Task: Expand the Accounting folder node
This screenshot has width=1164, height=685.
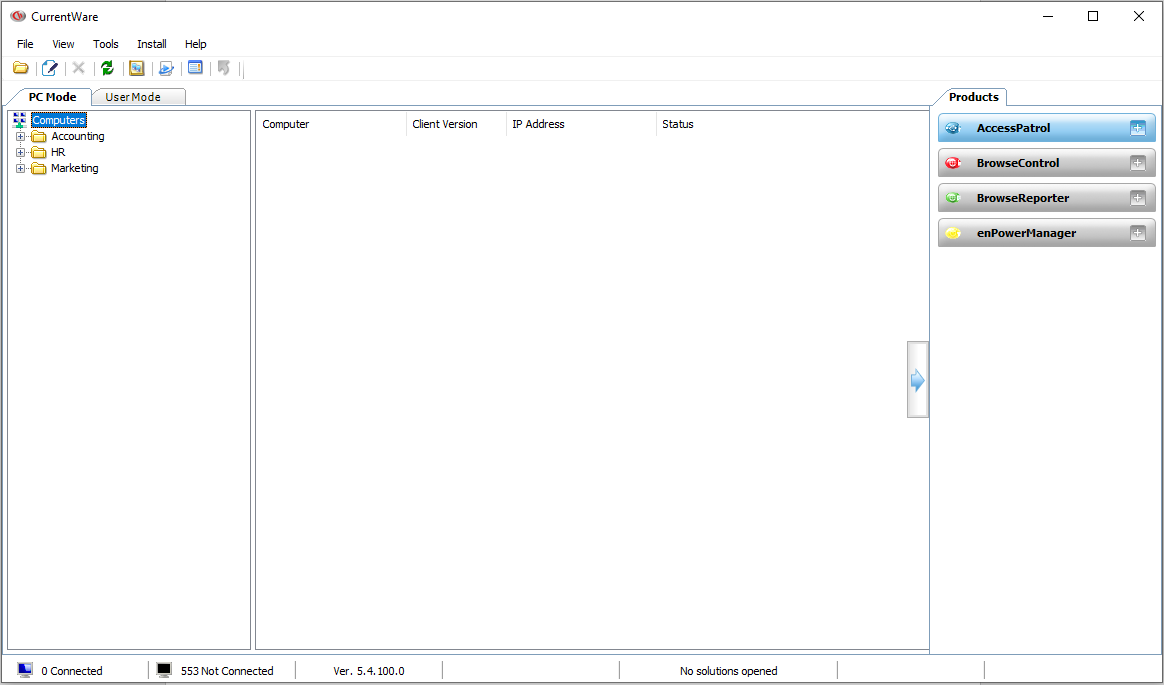Action: (20, 137)
